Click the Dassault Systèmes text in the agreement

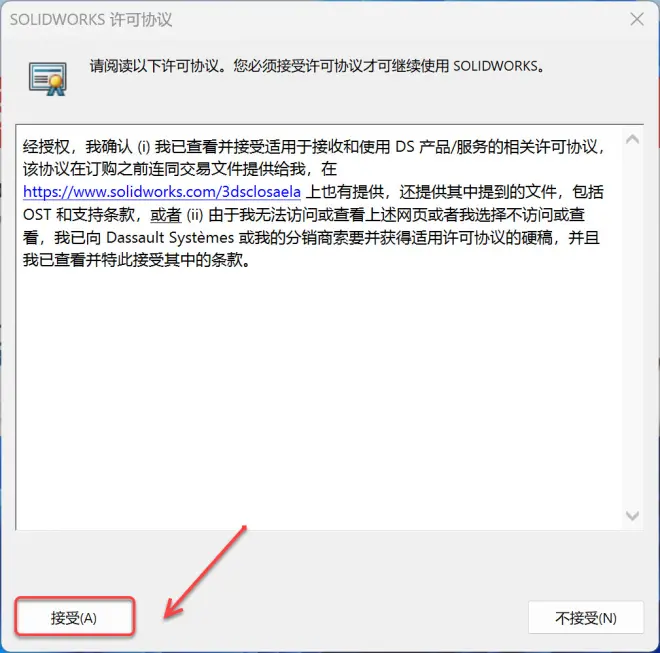(x=170, y=238)
